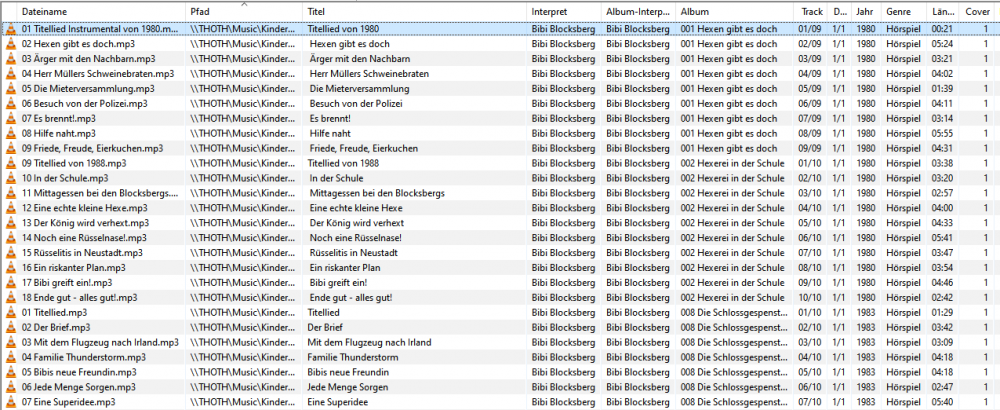The width and height of the screenshot is (1000, 410).
Task: Select file 01 Titellied Instrumental von 1980
Action: point(101,29)
